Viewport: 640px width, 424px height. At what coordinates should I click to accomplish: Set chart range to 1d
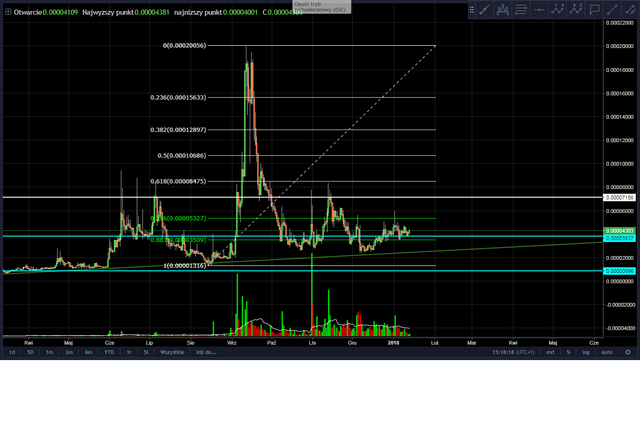click(12, 352)
